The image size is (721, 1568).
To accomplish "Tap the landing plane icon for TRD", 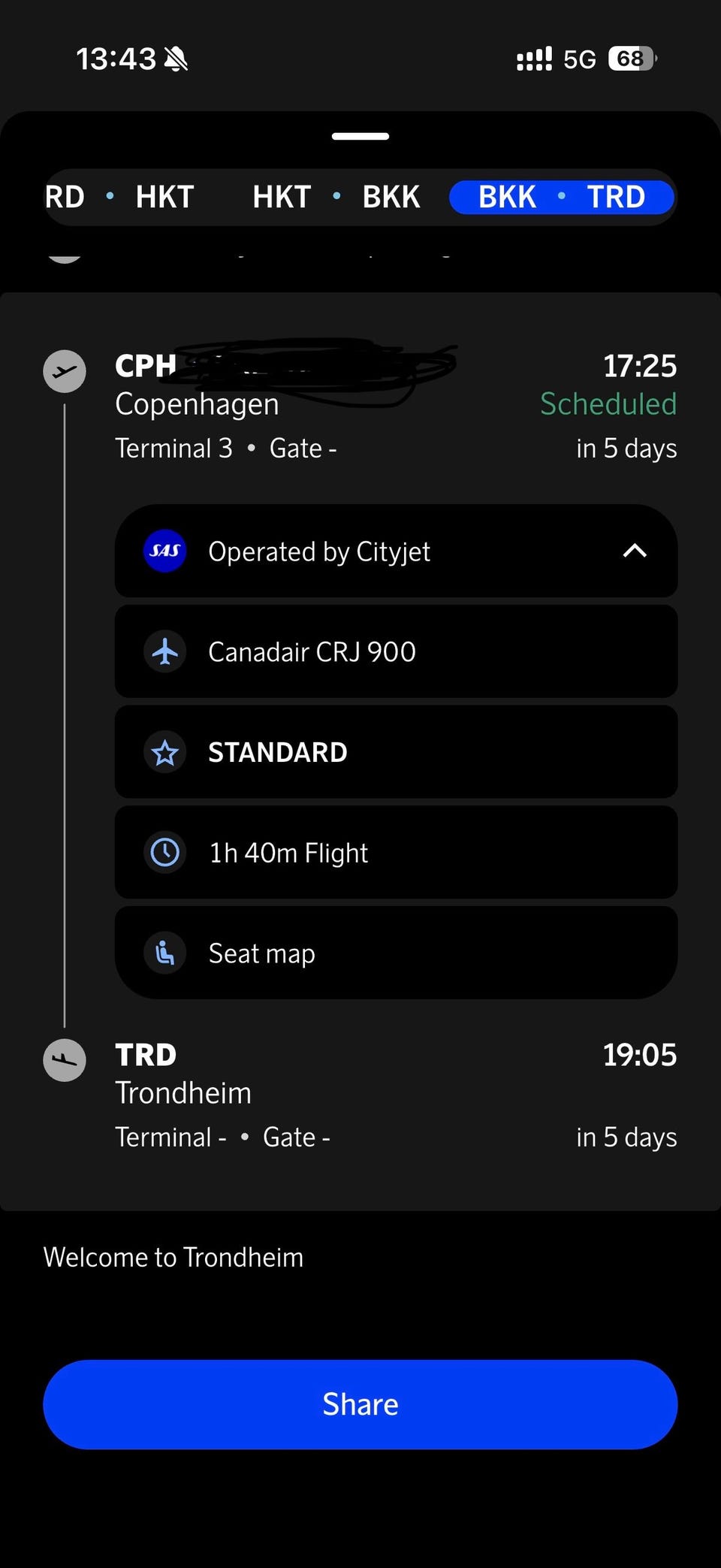I will 65,1060.
